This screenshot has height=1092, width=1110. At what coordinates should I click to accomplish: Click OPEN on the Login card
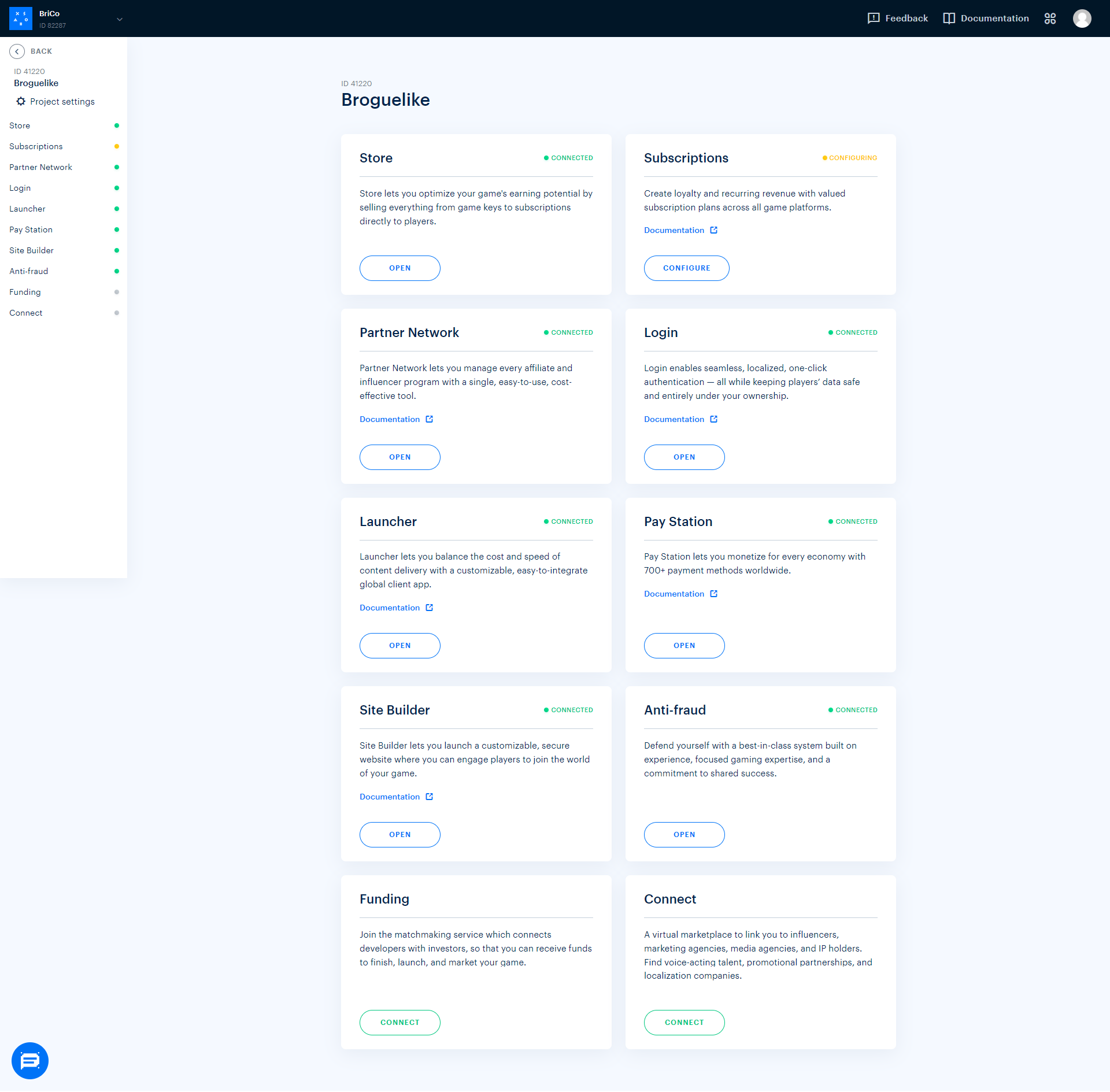[x=684, y=457]
